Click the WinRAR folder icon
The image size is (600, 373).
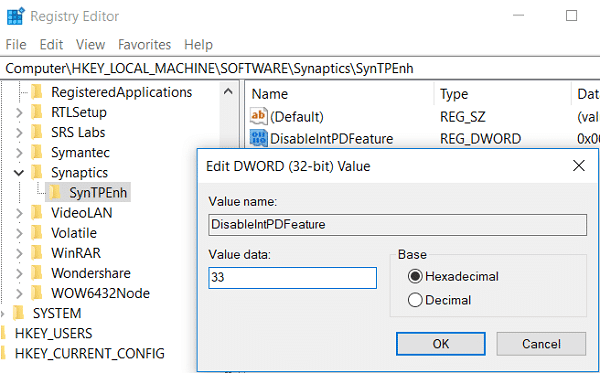pyautogui.click(x=37, y=253)
